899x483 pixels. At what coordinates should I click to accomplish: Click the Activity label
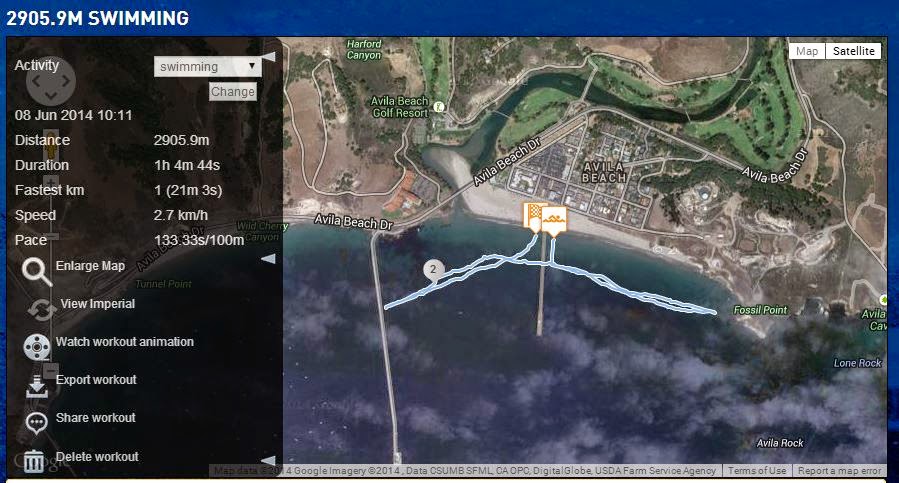click(x=37, y=65)
